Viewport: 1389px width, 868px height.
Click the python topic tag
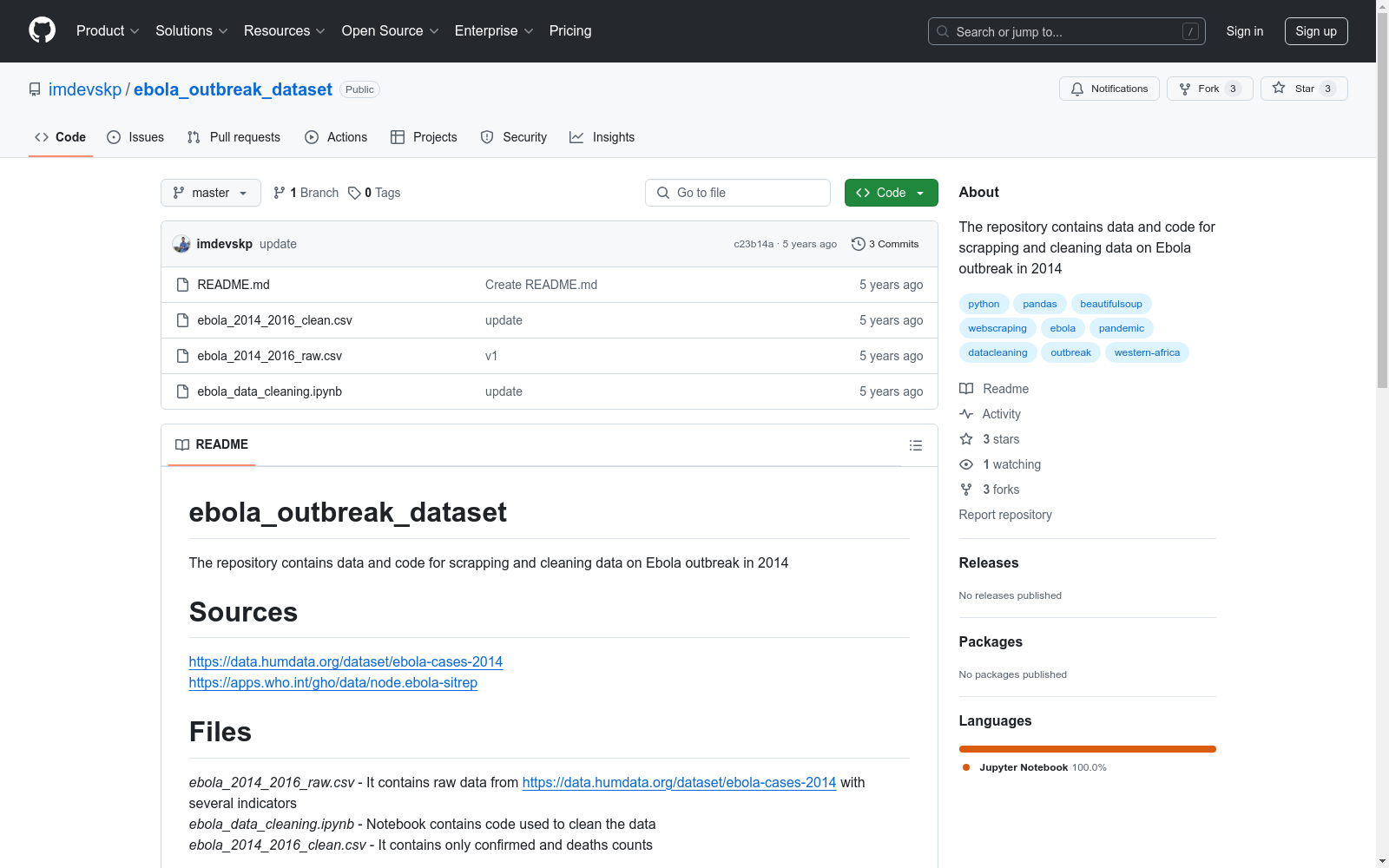coord(984,304)
